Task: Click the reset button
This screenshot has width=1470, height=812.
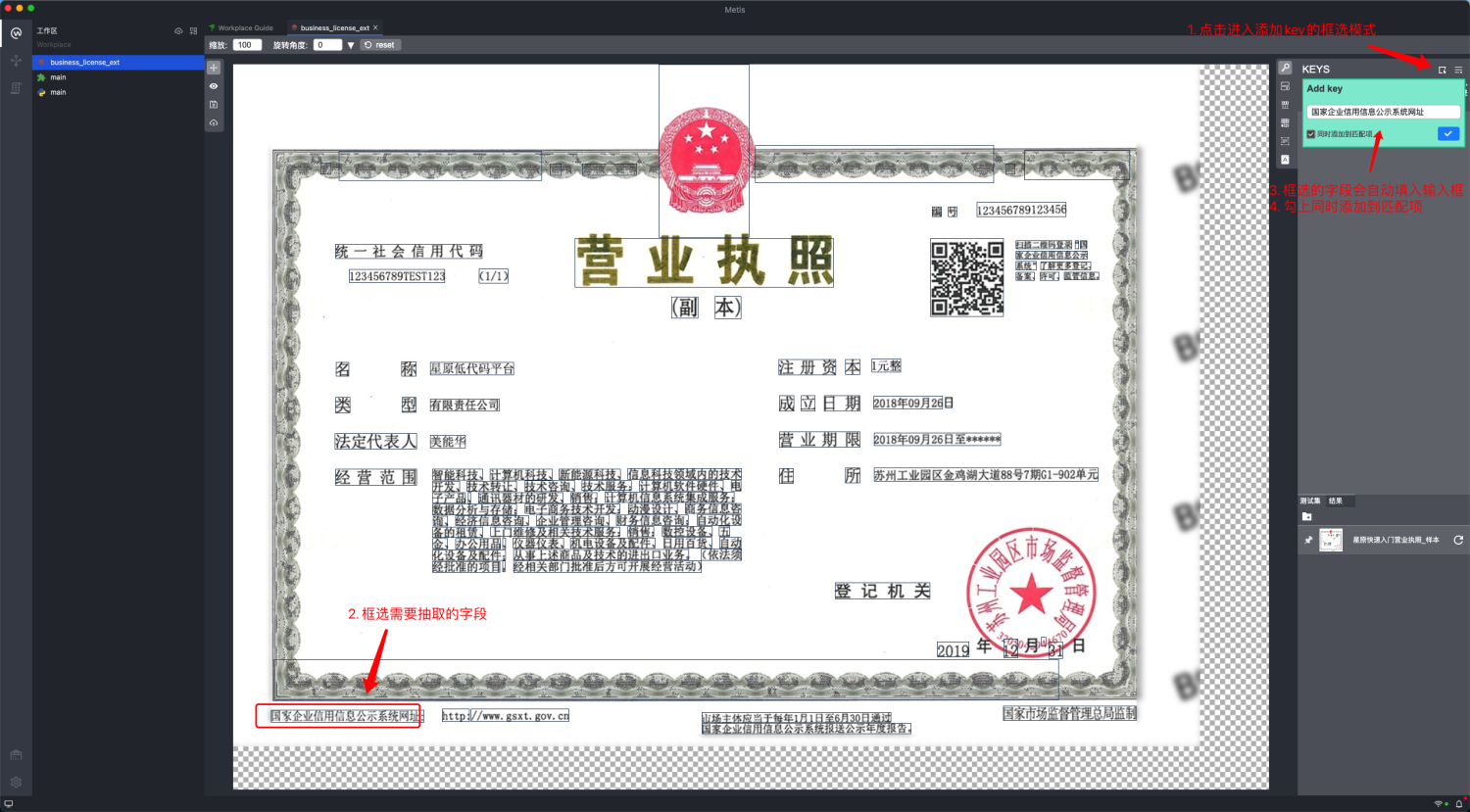Action: (x=379, y=45)
